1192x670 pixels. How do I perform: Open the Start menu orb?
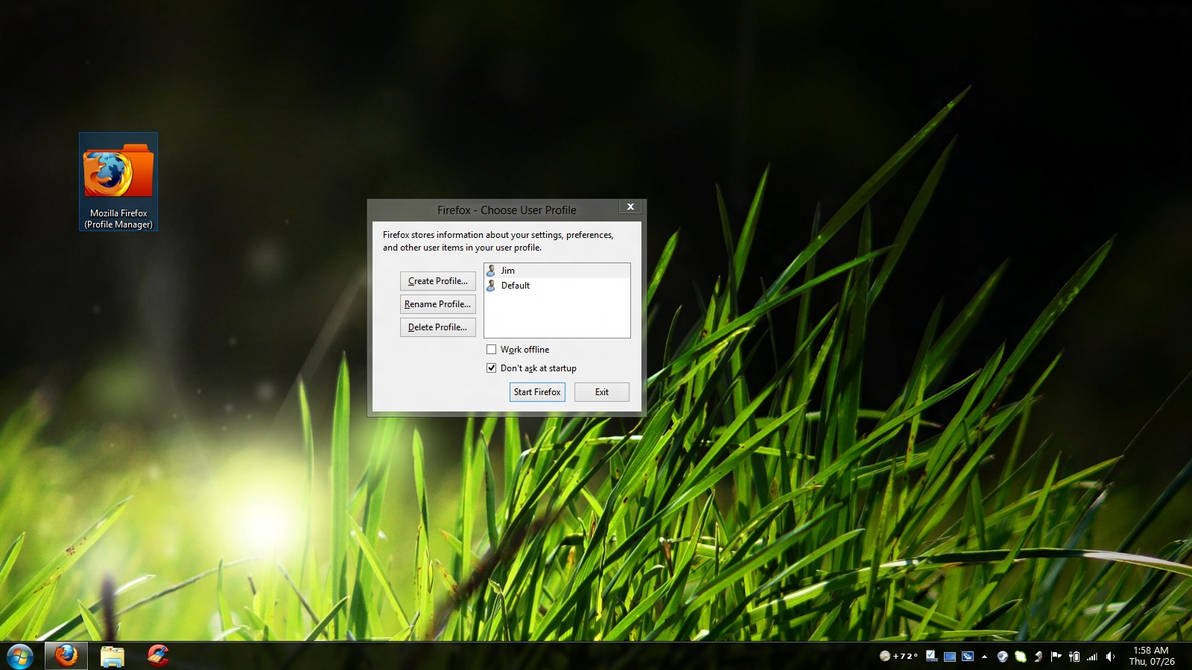click(x=21, y=655)
